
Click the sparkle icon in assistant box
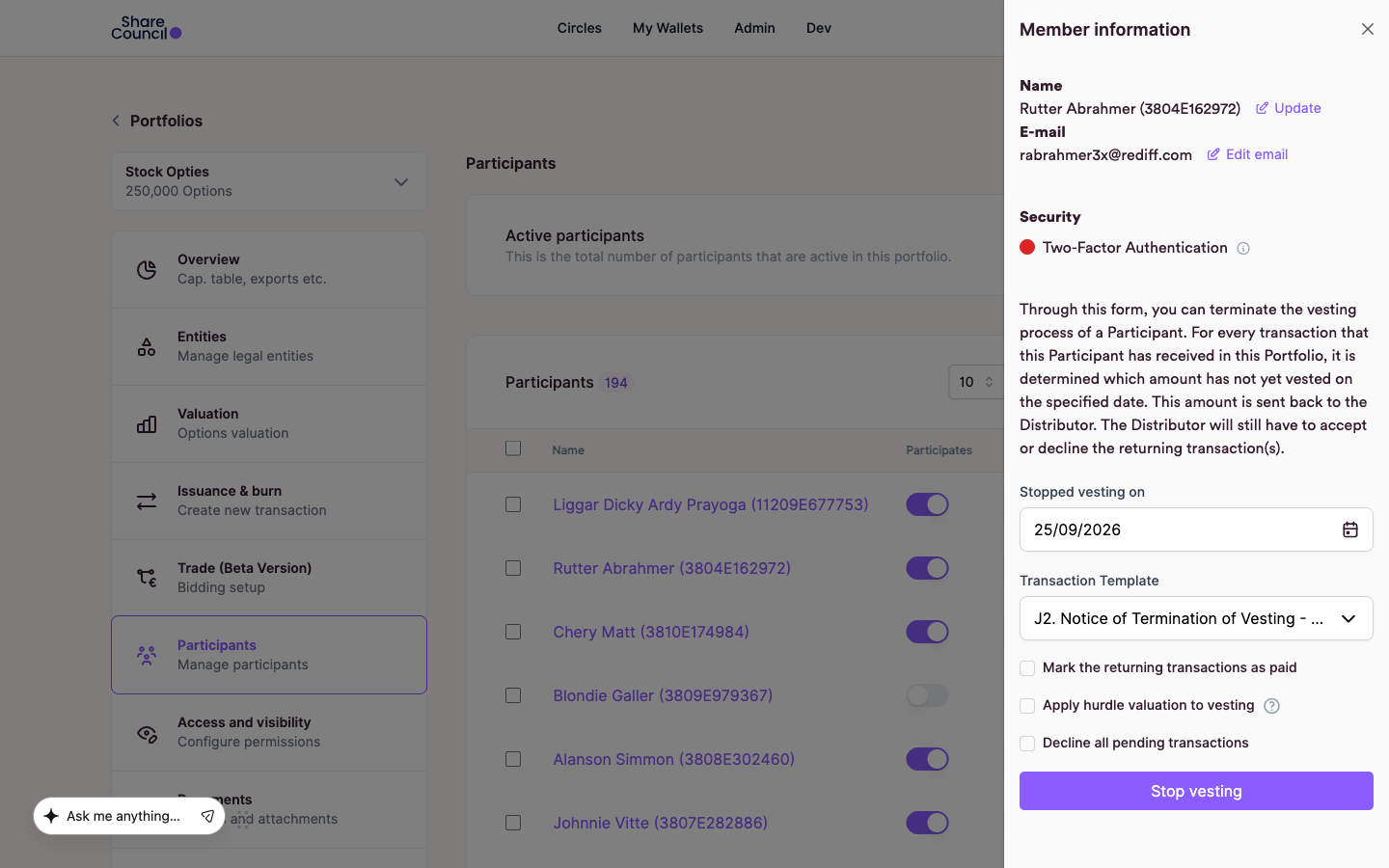coord(51,816)
